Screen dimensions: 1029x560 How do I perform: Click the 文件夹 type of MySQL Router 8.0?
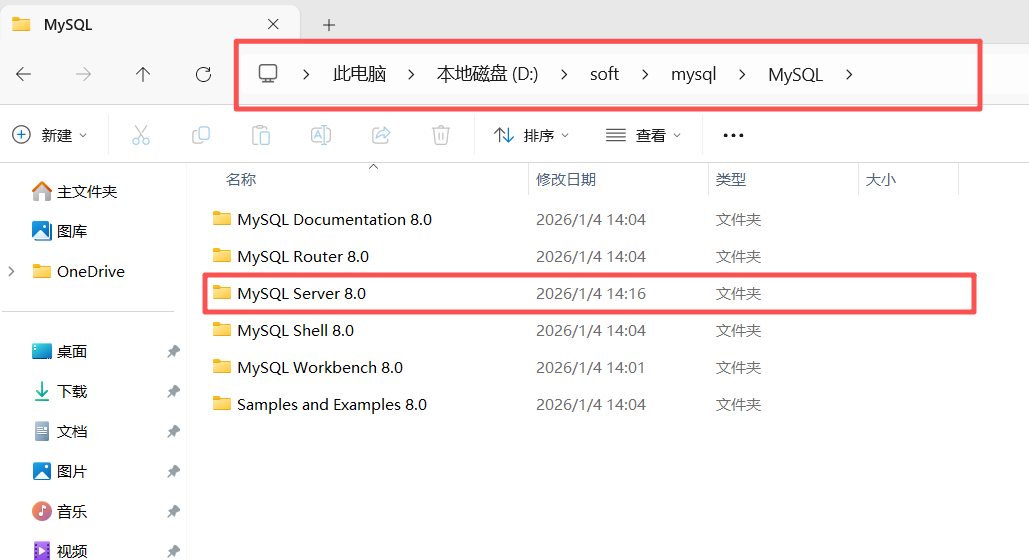tap(738, 256)
